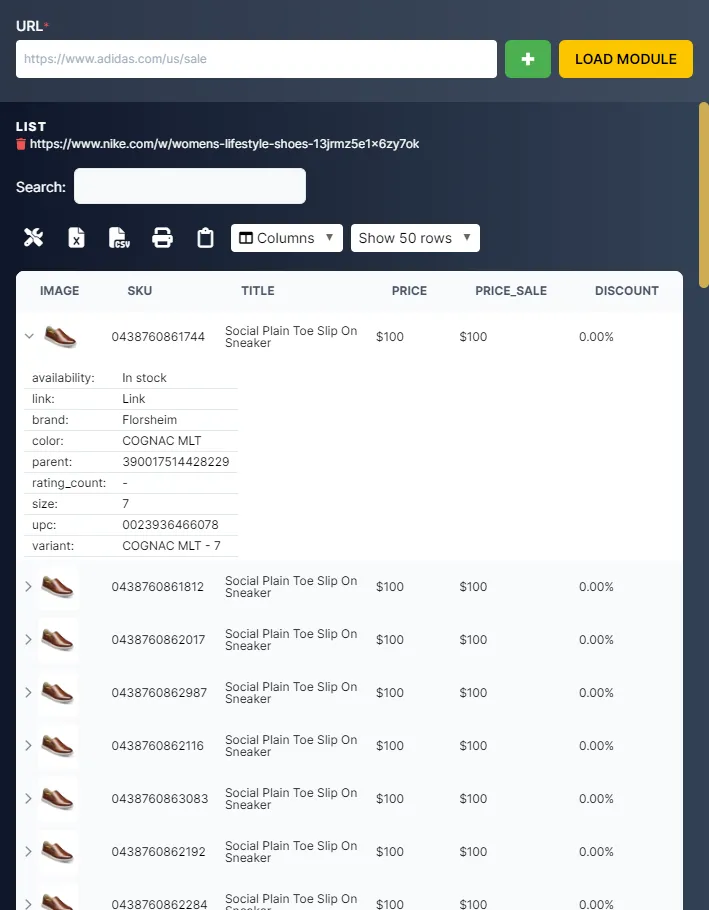Screen dimensions: 709x910
Task: Click the size value 7
Action: click(125, 504)
